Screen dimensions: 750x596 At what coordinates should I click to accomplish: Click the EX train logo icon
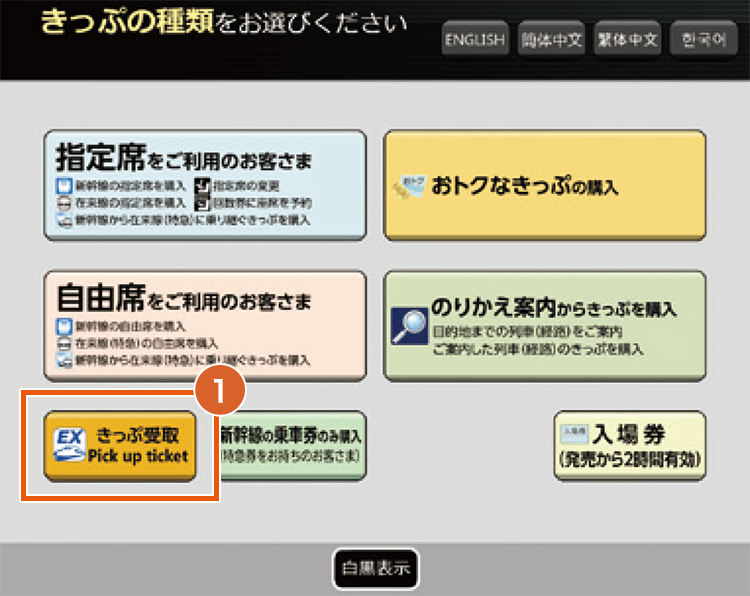(69, 444)
